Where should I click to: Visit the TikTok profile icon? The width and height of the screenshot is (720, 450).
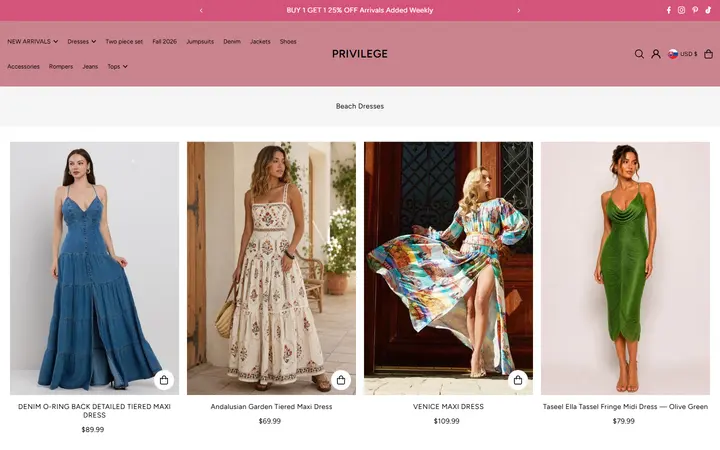pos(708,10)
